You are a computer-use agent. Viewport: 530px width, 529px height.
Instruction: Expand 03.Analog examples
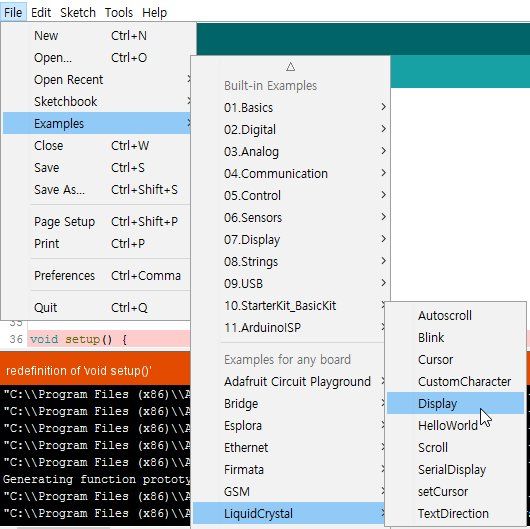291,151
